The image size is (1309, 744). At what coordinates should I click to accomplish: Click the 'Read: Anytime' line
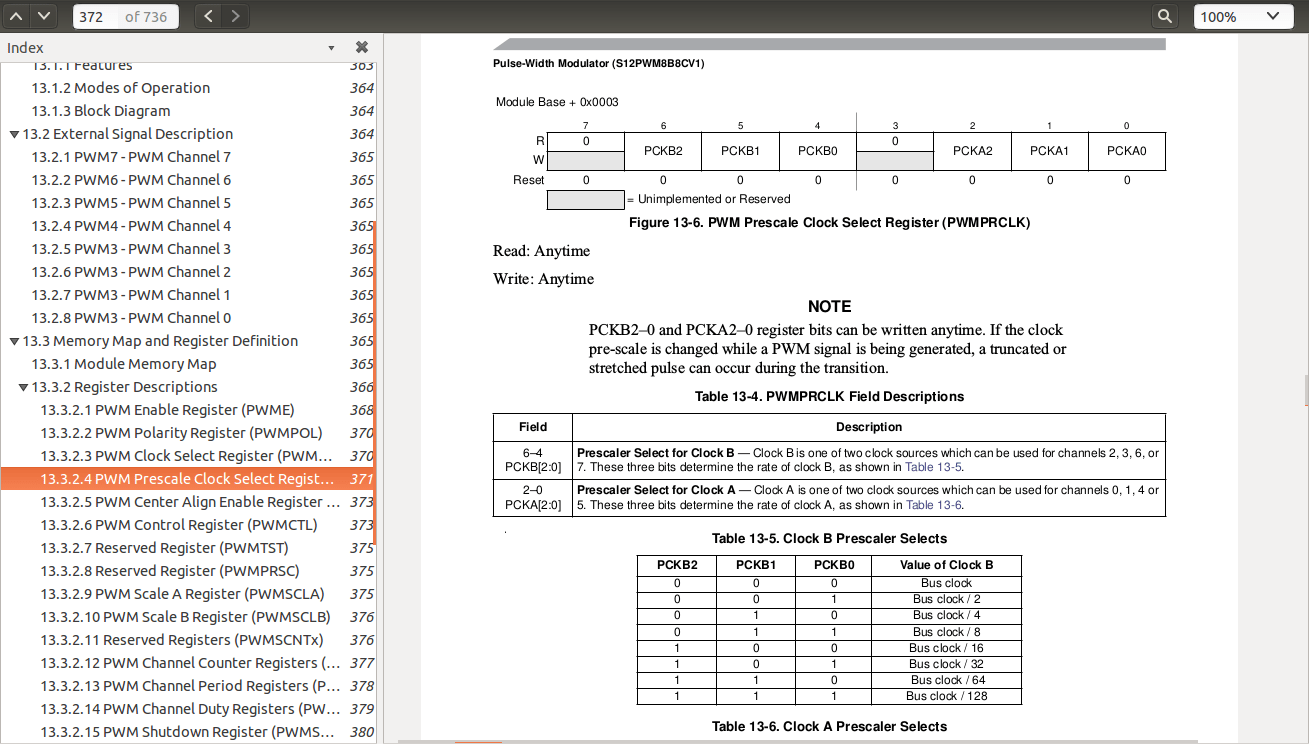point(541,251)
